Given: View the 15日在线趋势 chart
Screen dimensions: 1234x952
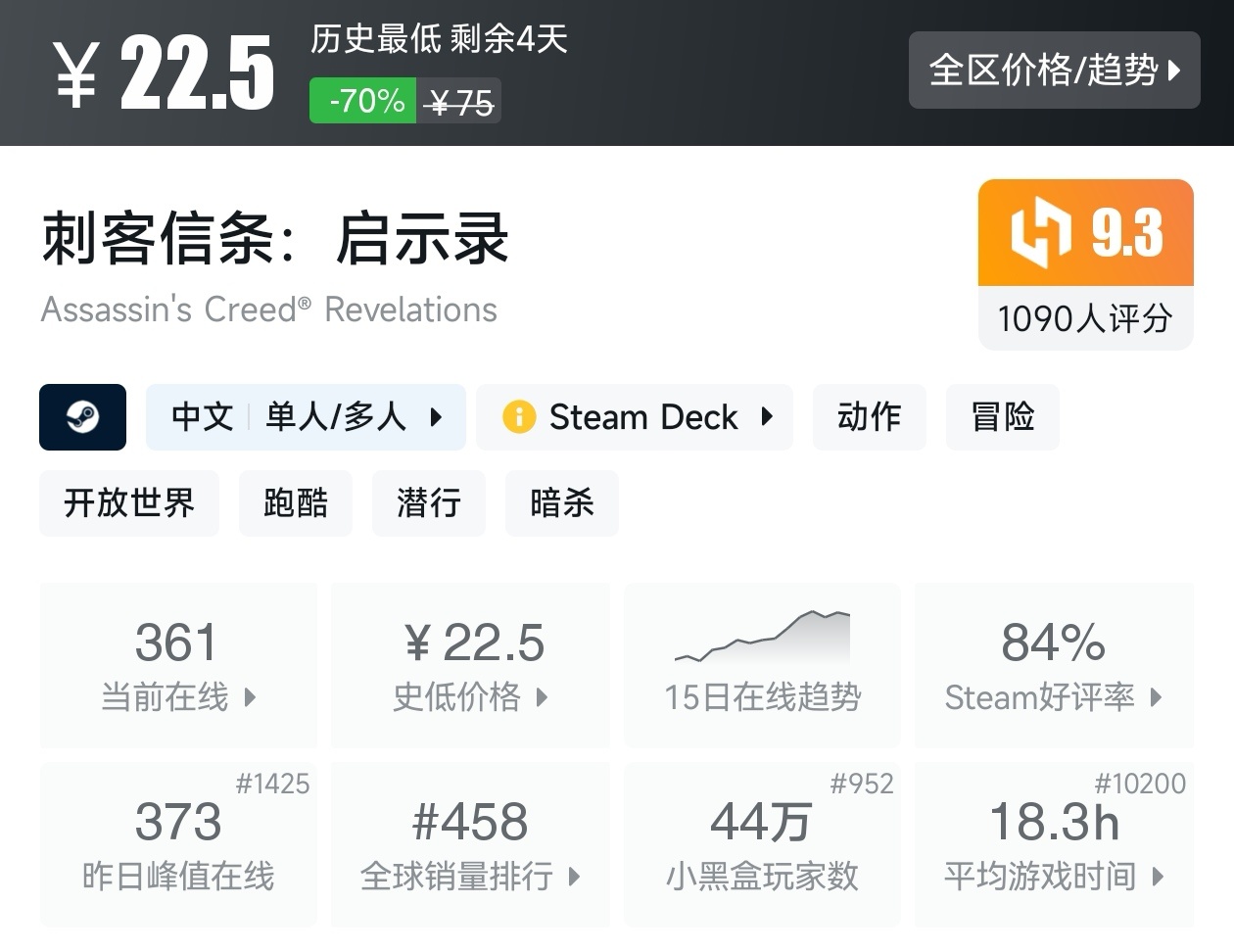Looking at the screenshot, I should pyautogui.click(x=762, y=666).
